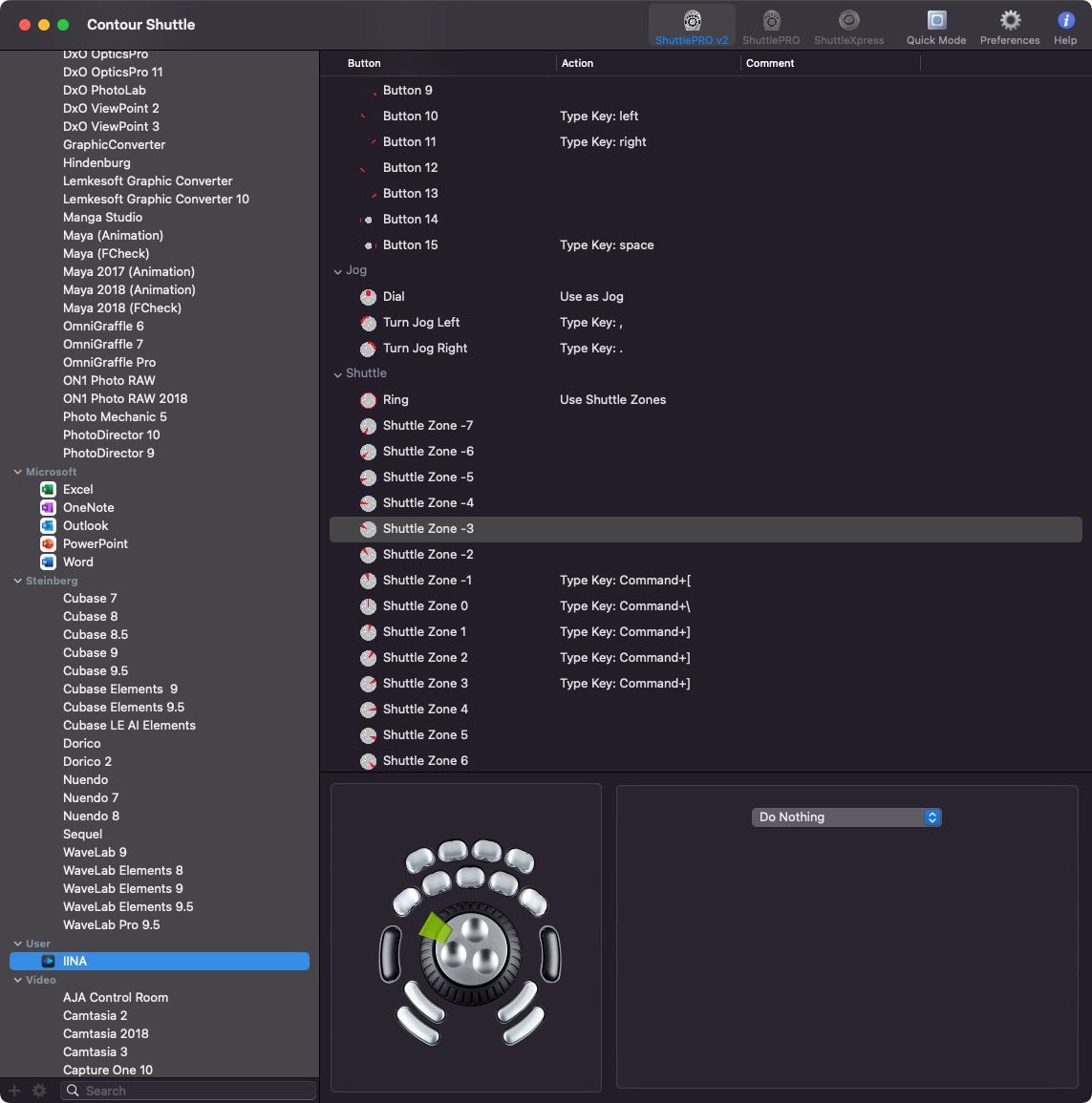Image resolution: width=1092 pixels, height=1103 pixels.
Task: Select the Button 10 row
Action: click(706, 117)
